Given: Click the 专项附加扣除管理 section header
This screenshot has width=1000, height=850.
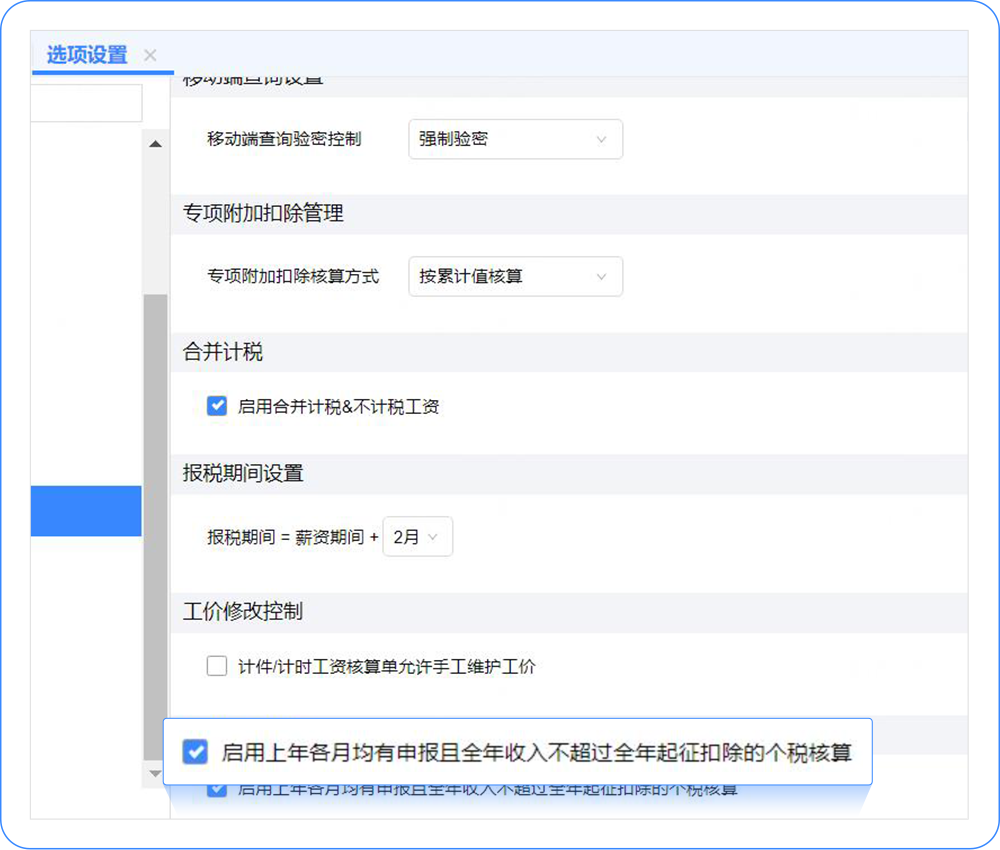Looking at the screenshot, I should (x=263, y=214).
